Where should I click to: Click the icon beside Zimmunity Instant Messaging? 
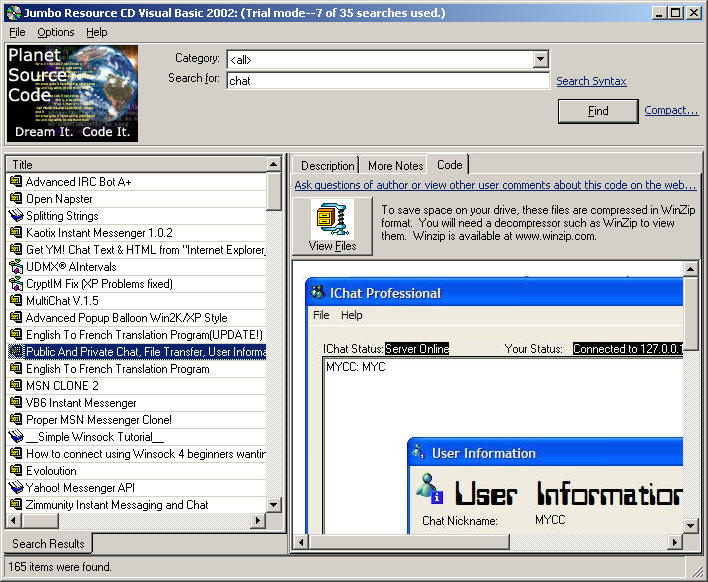click(x=16, y=504)
